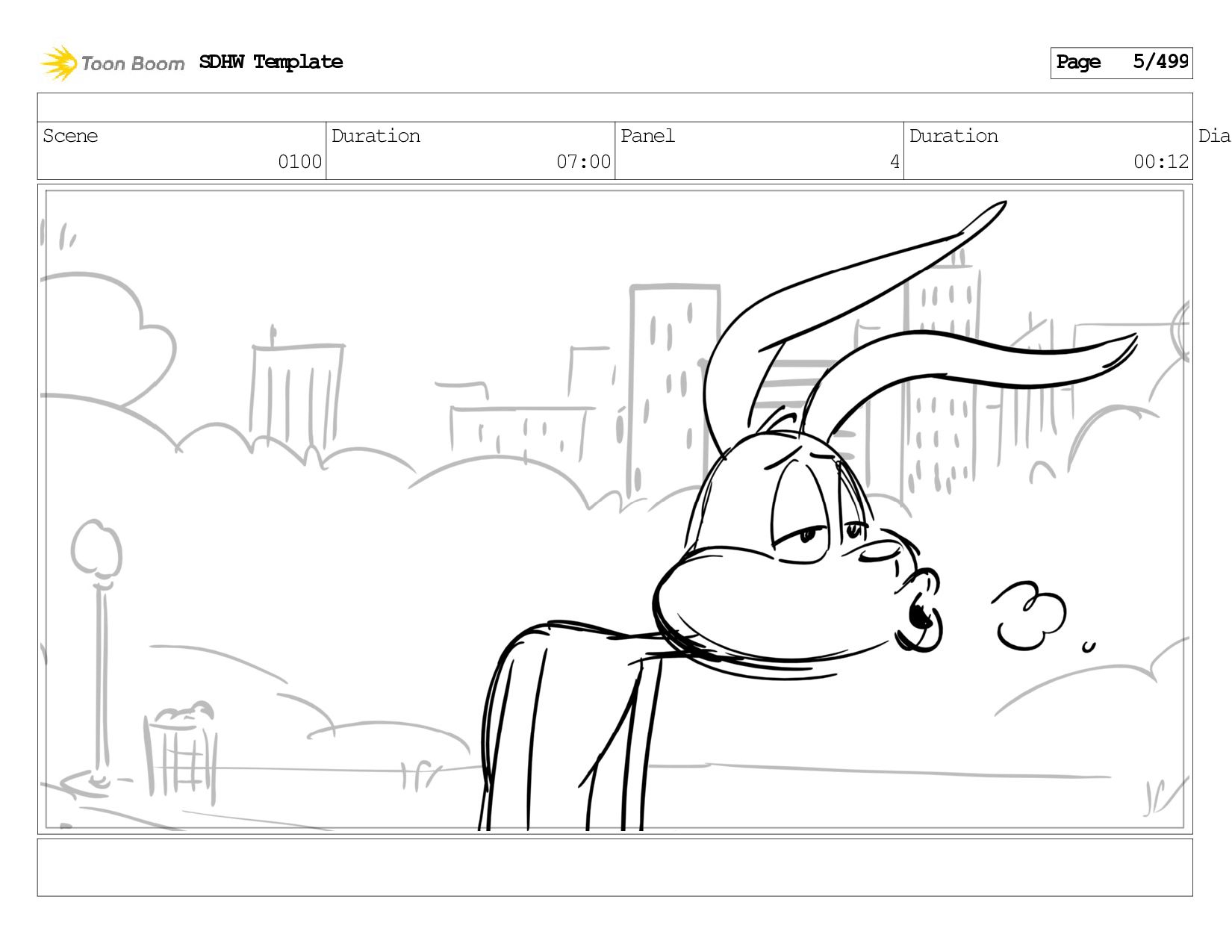Click the storyboard panel drawing of the rabbit
Screen dimensions: 1232x952
[615, 509]
